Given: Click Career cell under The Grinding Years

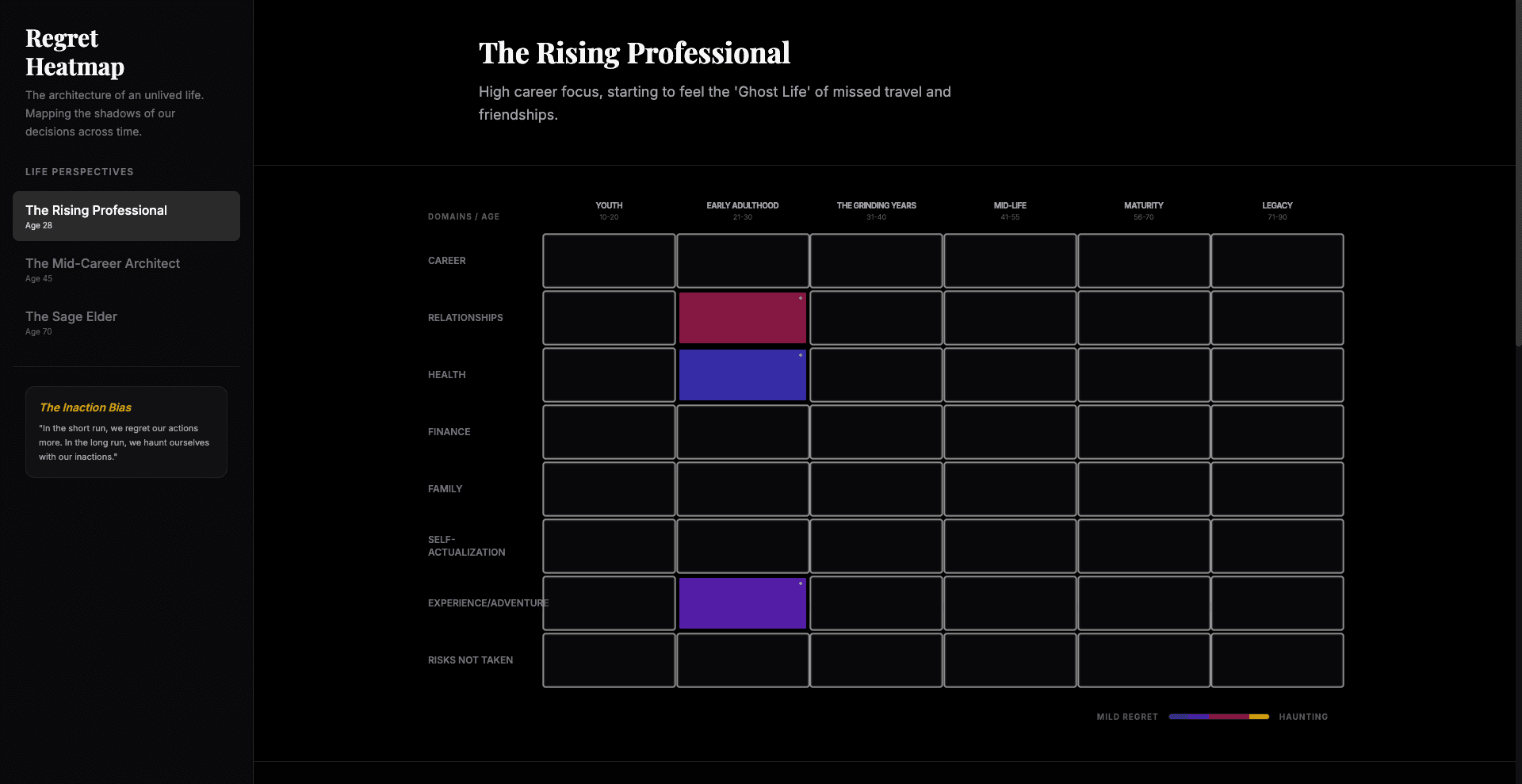Looking at the screenshot, I should (876, 261).
